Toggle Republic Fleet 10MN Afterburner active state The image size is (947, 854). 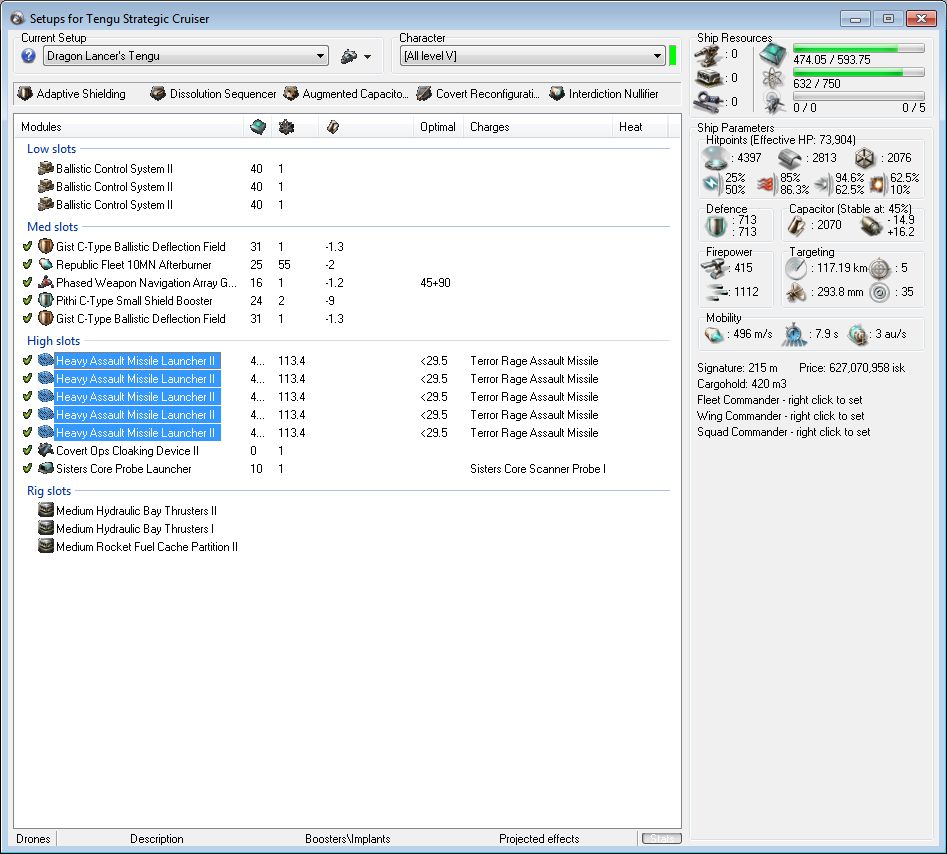tap(27, 265)
